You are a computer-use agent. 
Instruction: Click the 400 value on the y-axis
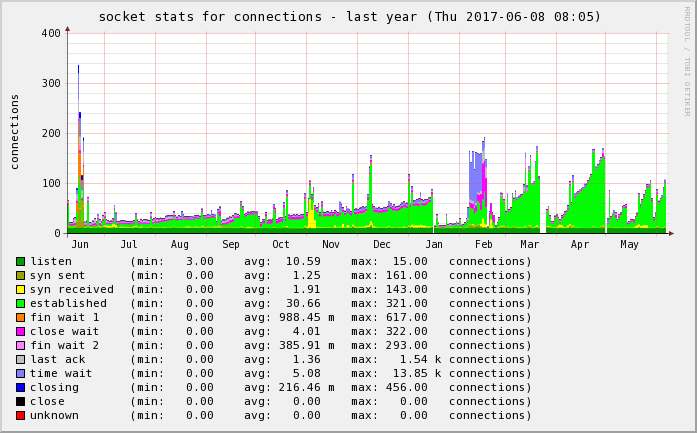point(50,33)
